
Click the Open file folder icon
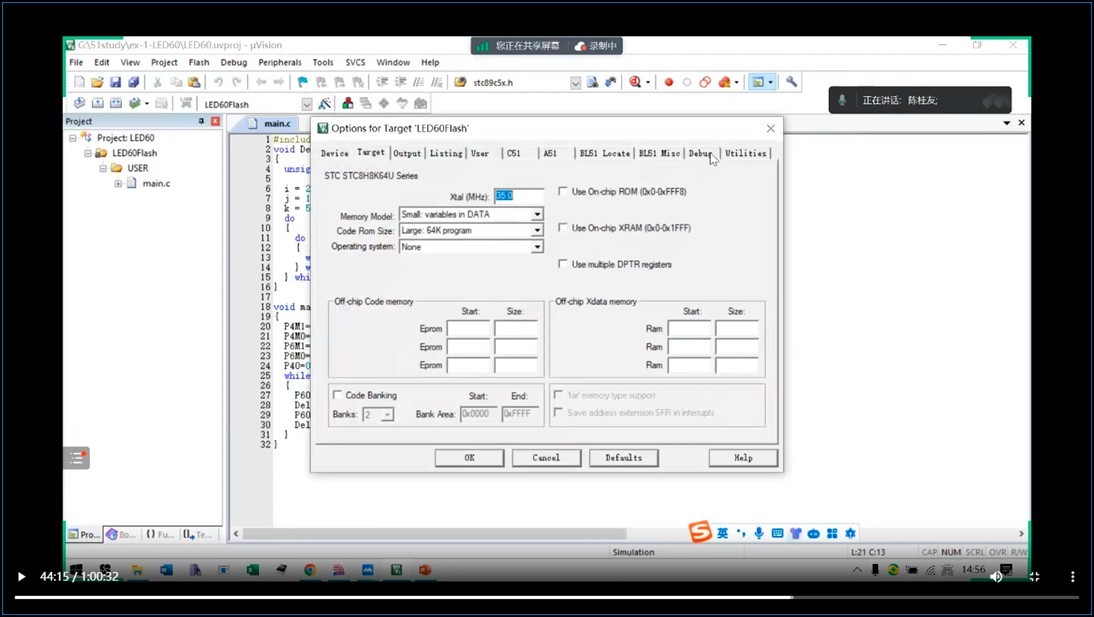tap(97, 82)
